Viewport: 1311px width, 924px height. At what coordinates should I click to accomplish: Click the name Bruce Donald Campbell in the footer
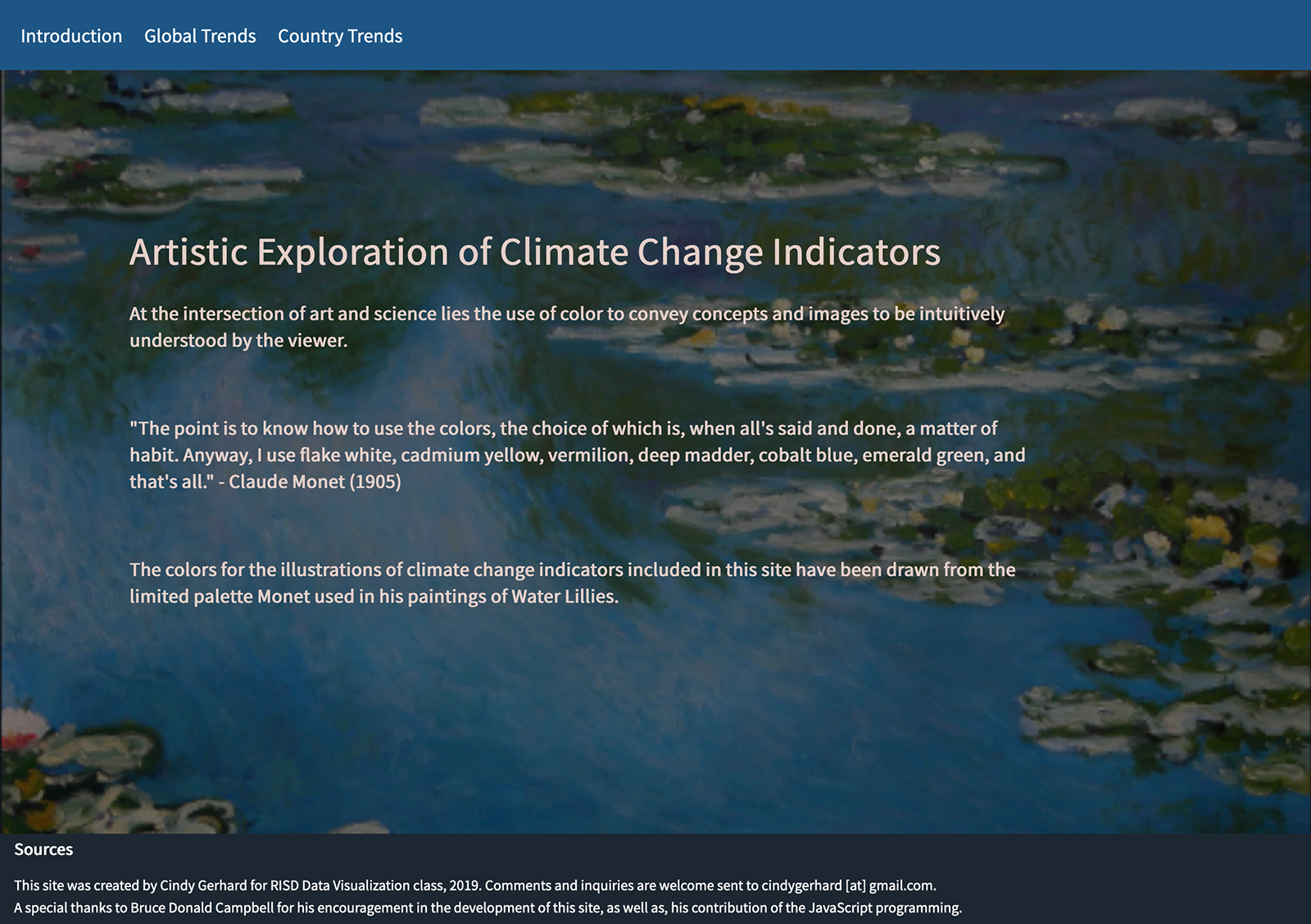pos(202,908)
